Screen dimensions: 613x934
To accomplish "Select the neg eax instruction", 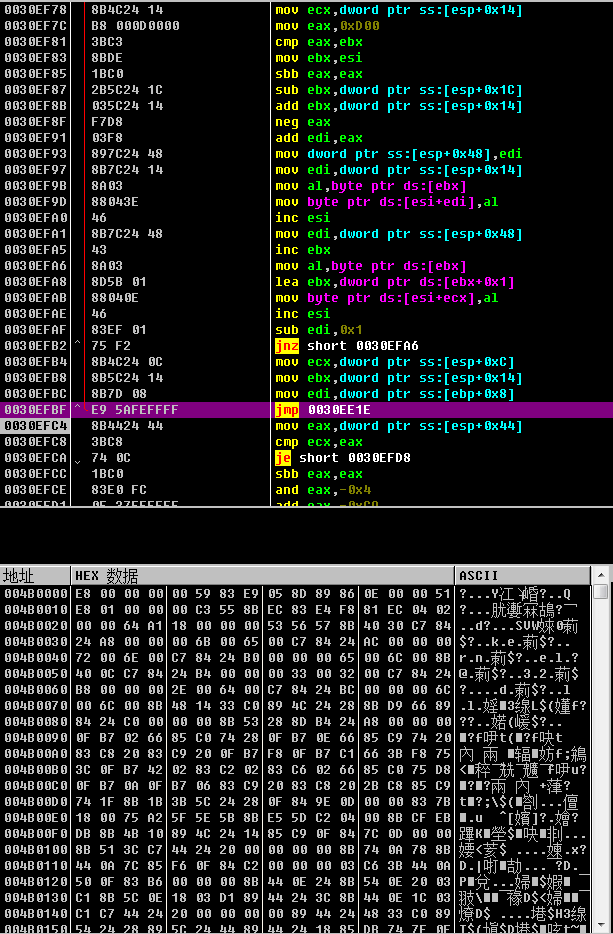I will point(303,122).
